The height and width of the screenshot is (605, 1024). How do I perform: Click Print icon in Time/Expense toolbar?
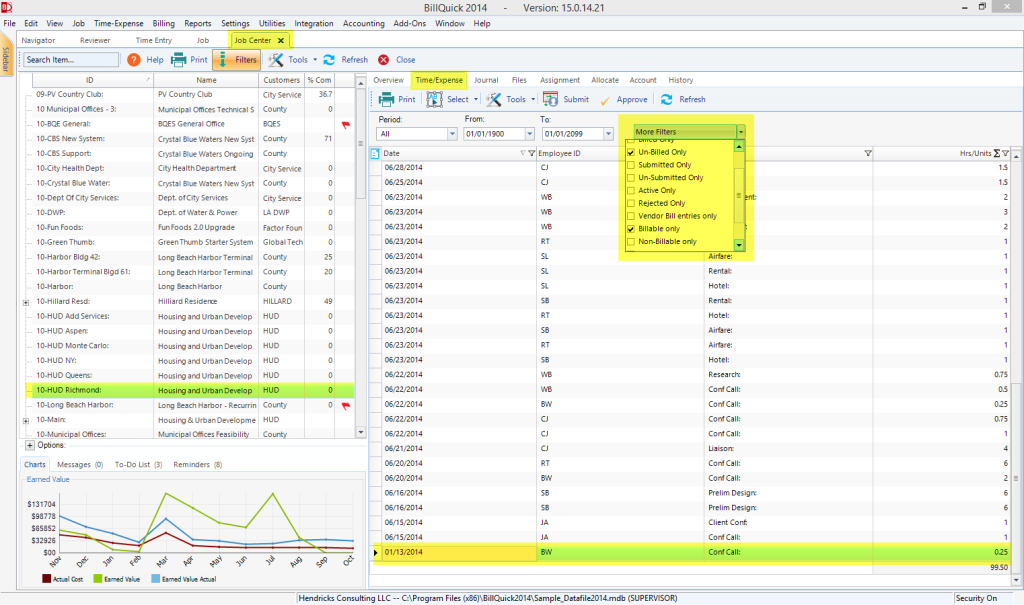[386, 99]
